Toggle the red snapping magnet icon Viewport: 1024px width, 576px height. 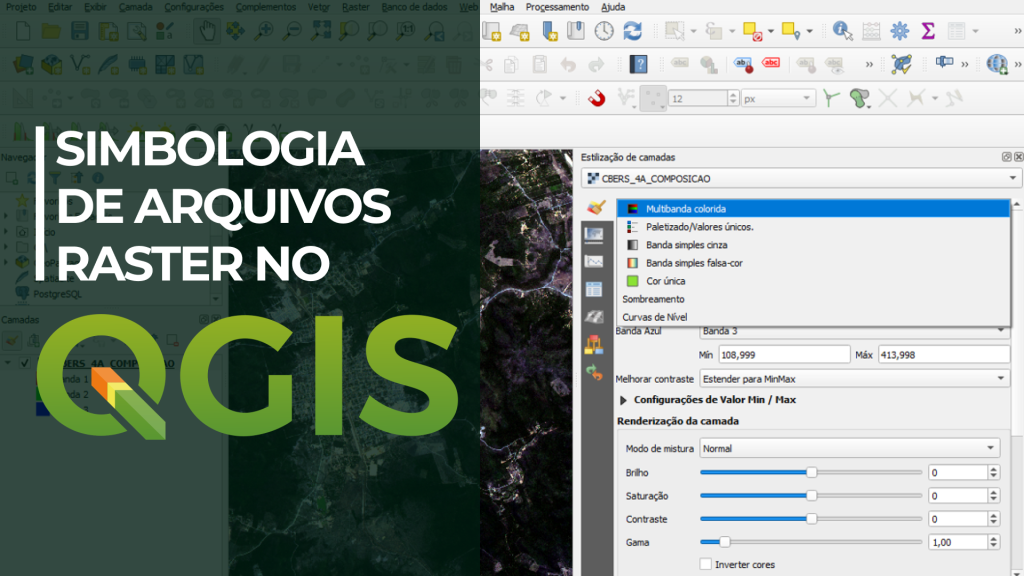[596, 98]
